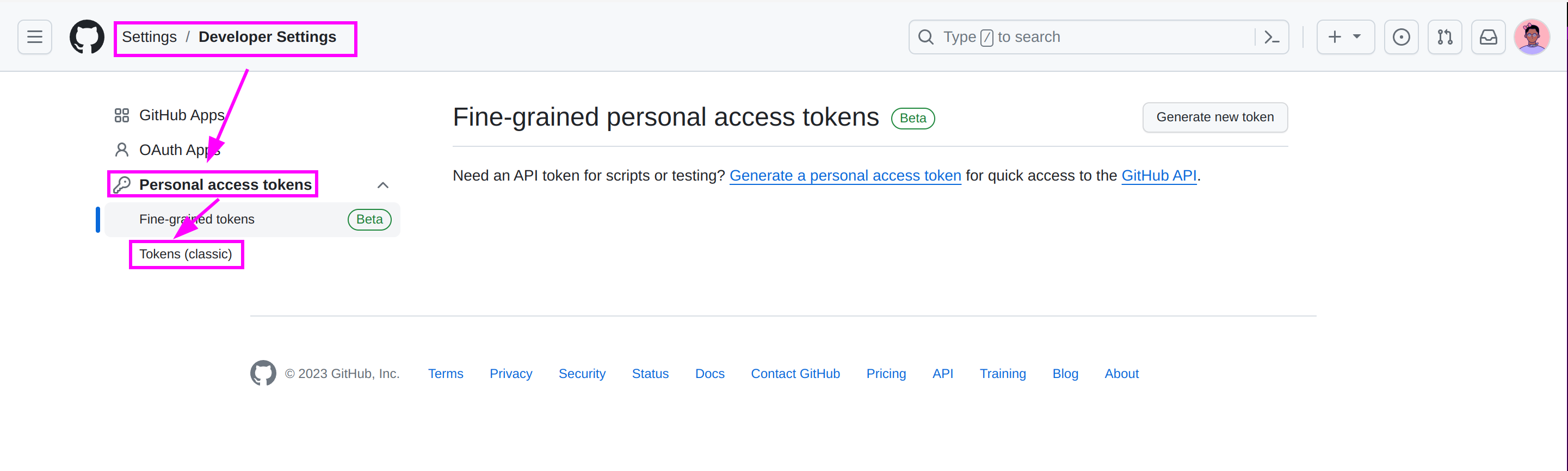Open the command palette icon

coord(1271,37)
